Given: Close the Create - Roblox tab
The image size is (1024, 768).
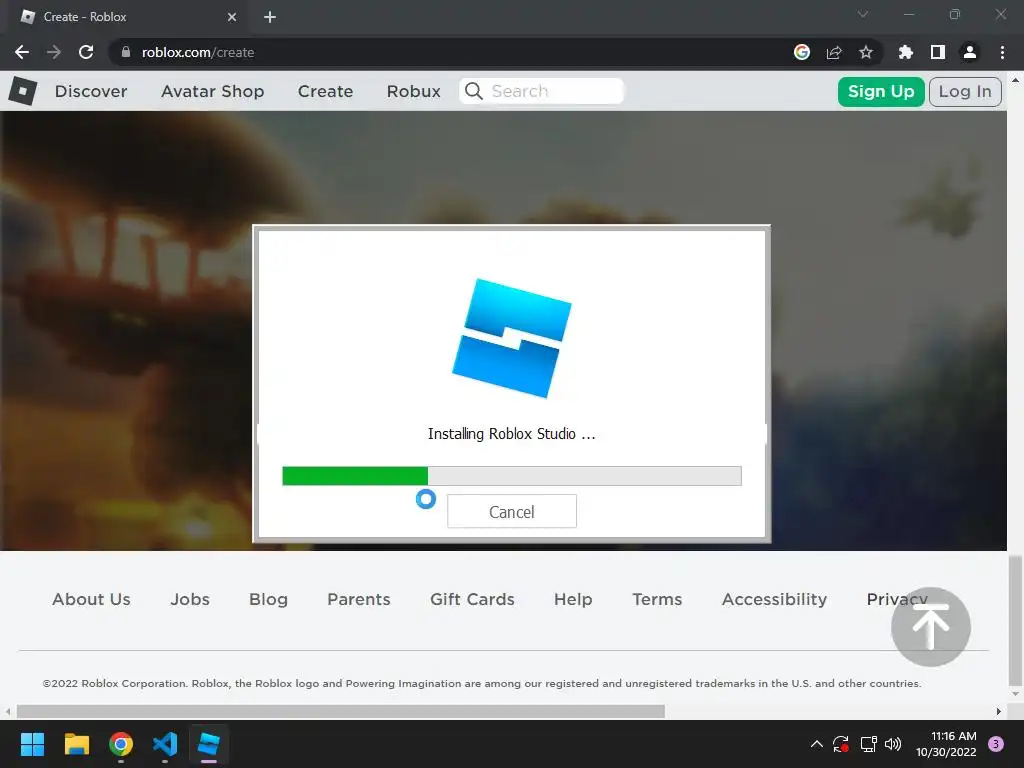Looking at the screenshot, I should click(232, 17).
